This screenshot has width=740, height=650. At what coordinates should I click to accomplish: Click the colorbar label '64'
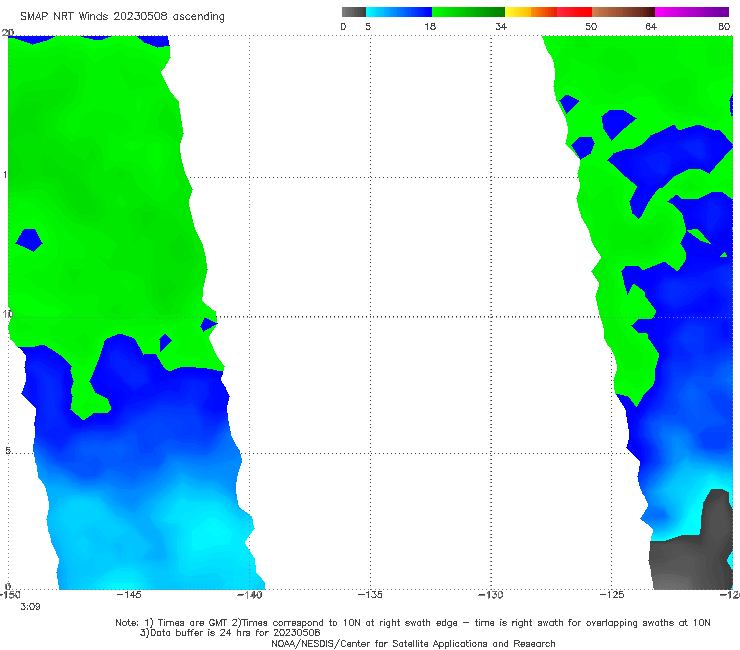(651, 27)
